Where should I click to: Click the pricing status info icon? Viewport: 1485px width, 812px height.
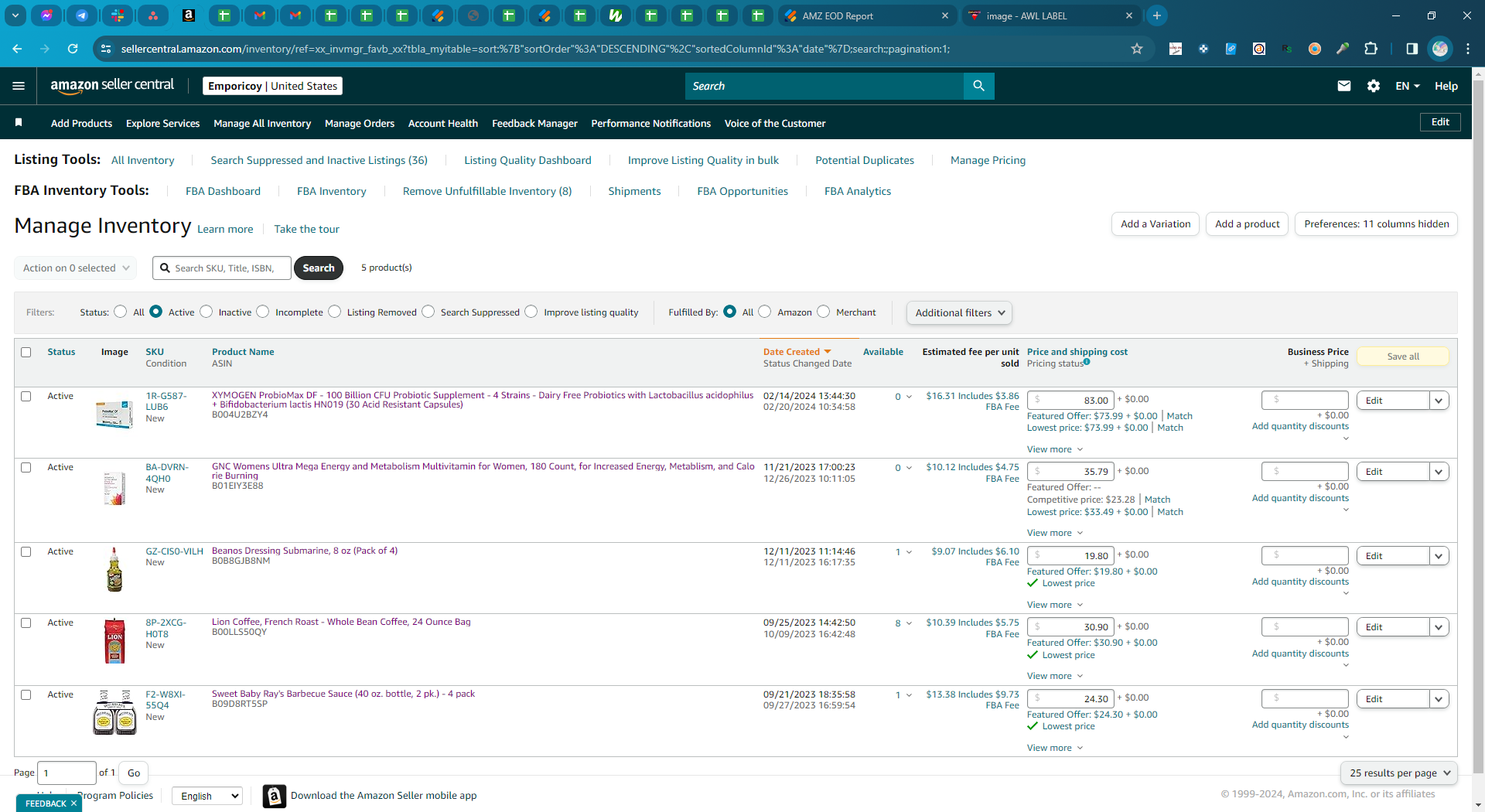(x=1087, y=361)
